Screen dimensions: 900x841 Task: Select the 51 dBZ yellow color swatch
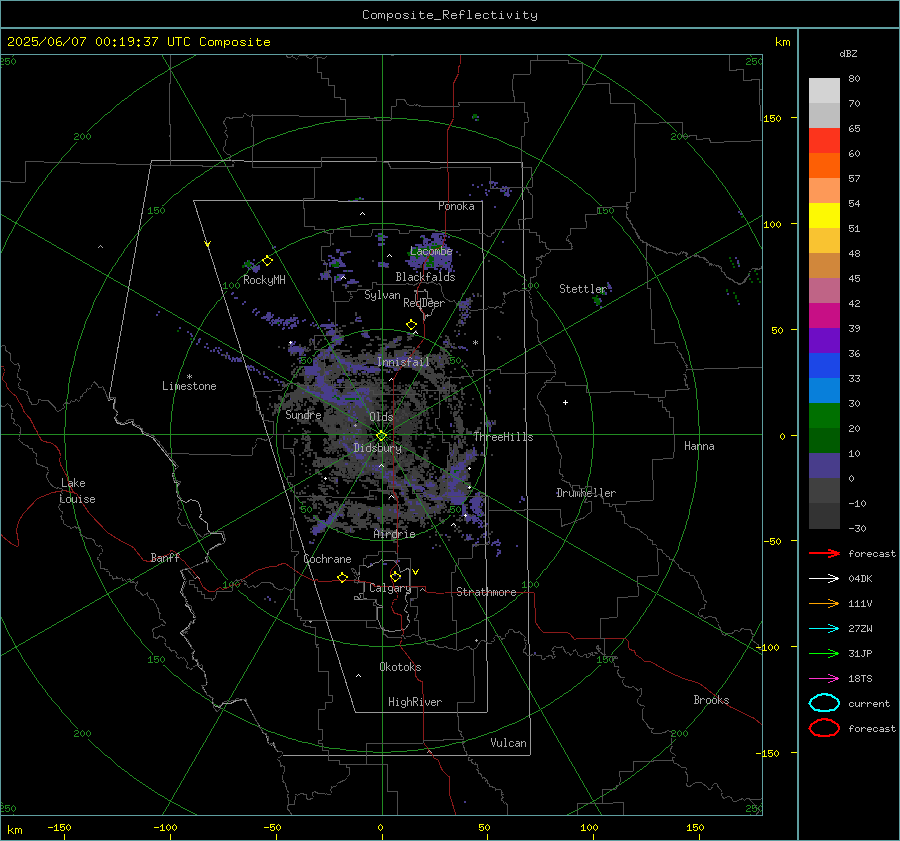(x=824, y=215)
